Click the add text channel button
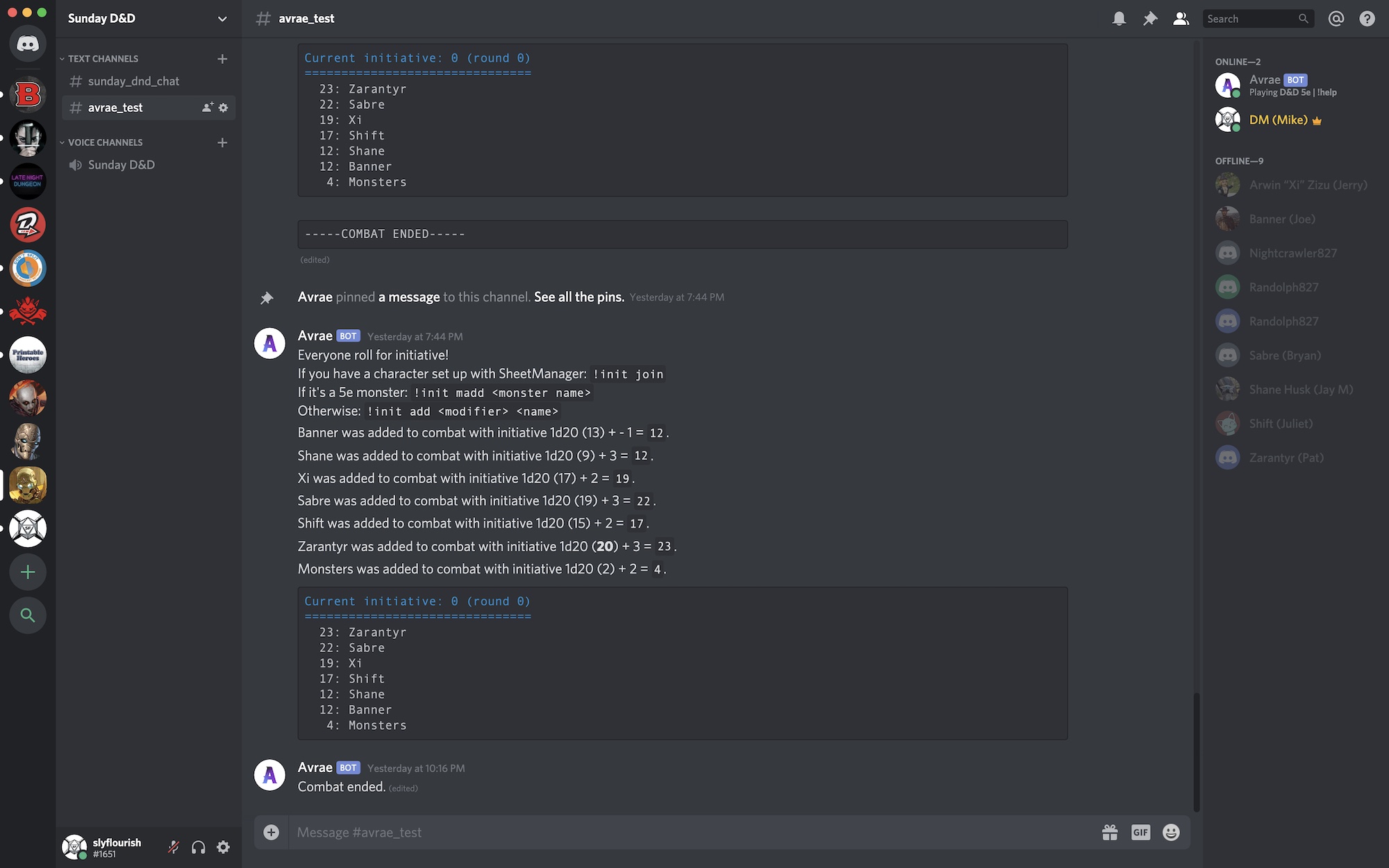Screen dimensions: 1389x868 pos(221,58)
